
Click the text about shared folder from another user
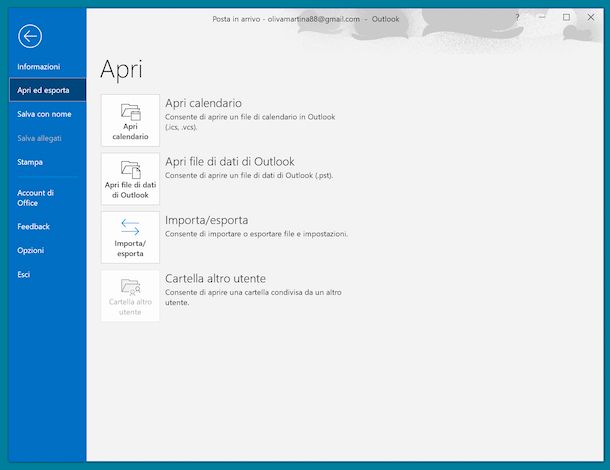pyautogui.click(x=253, y=297)
